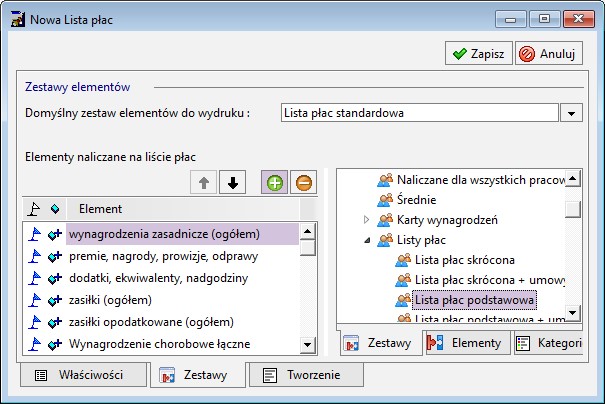
Task: Click the move element up arrow button
Action: coord(204,182)
